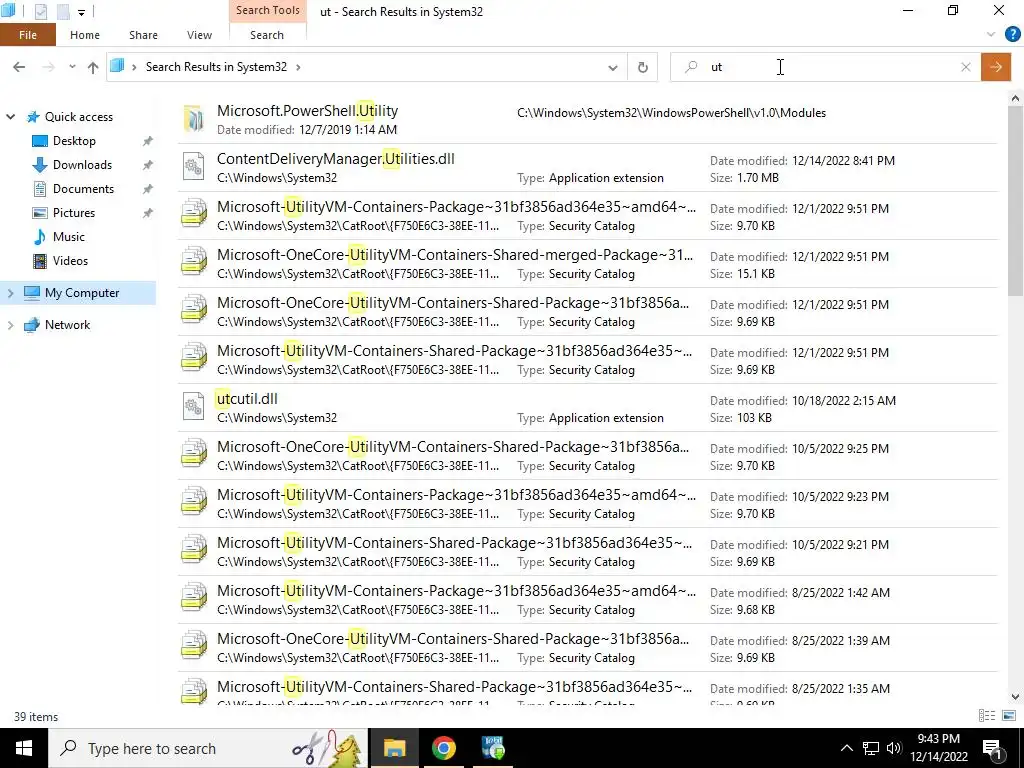The image size is (1024, 768).
Task: Expand Network tree node
Action: tap(10, 325)
